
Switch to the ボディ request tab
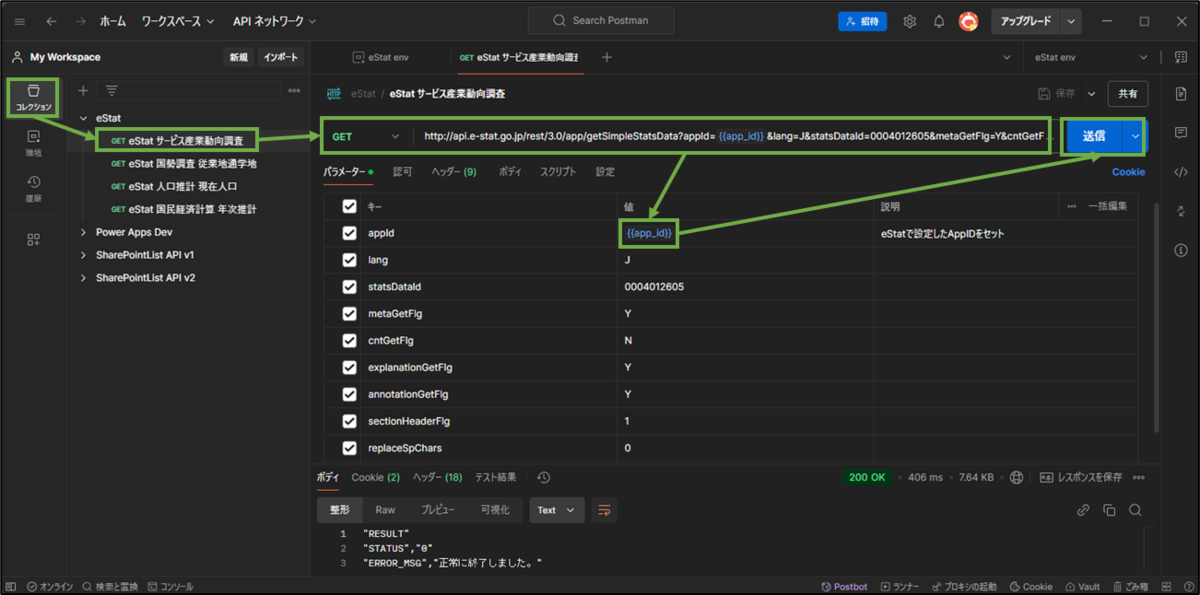pyautogui.click(x=513, y=171)
